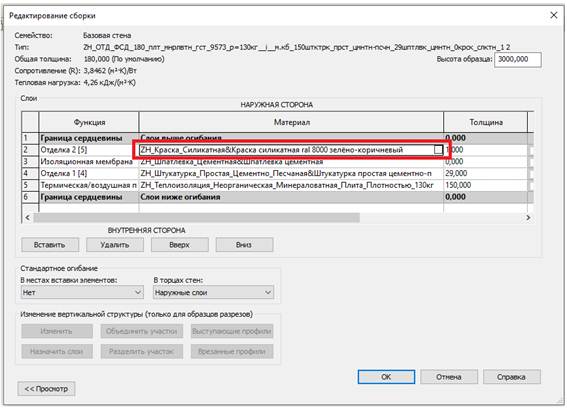567x409 pixels.
Task: Select row header number 3
Action: 30,162
